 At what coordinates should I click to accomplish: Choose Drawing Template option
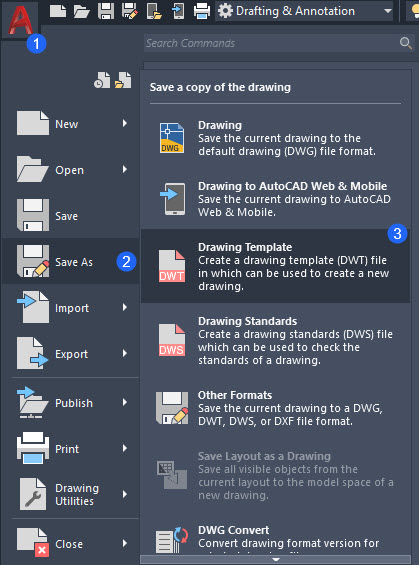pos(276,266)
